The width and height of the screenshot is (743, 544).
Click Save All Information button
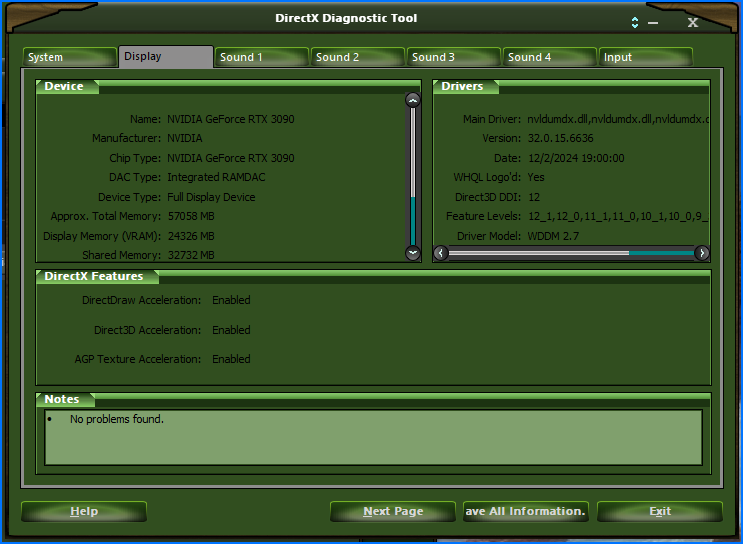(x=526, y=511)
